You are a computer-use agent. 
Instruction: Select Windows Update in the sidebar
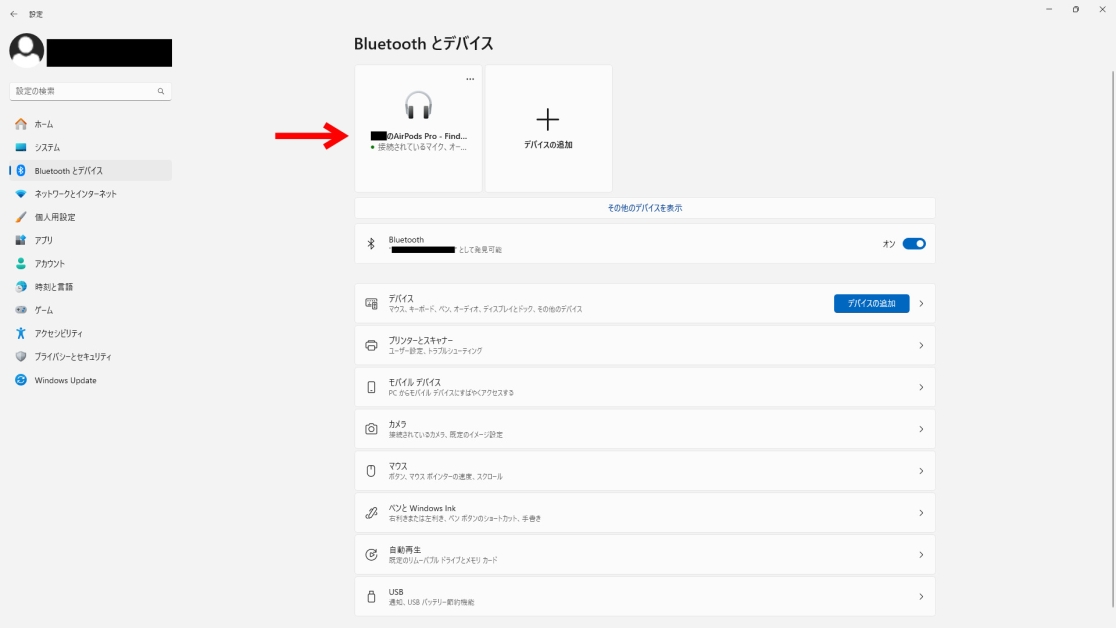(x=65, y=380)
